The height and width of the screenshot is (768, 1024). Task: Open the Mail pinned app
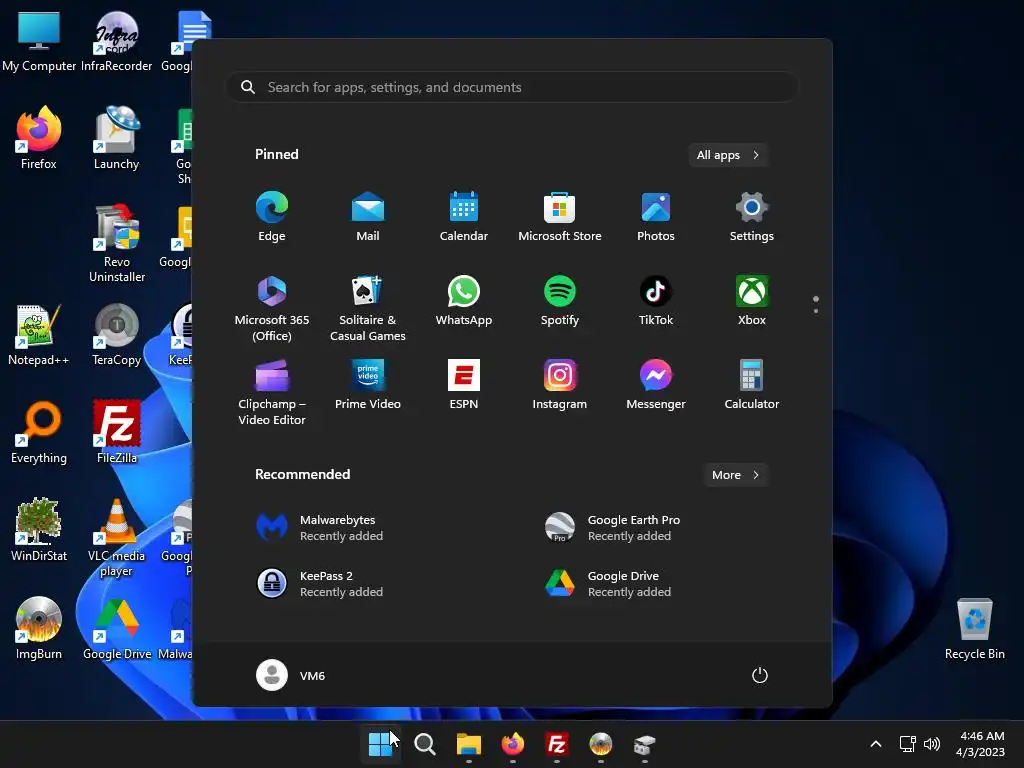[x=368, y=217]
